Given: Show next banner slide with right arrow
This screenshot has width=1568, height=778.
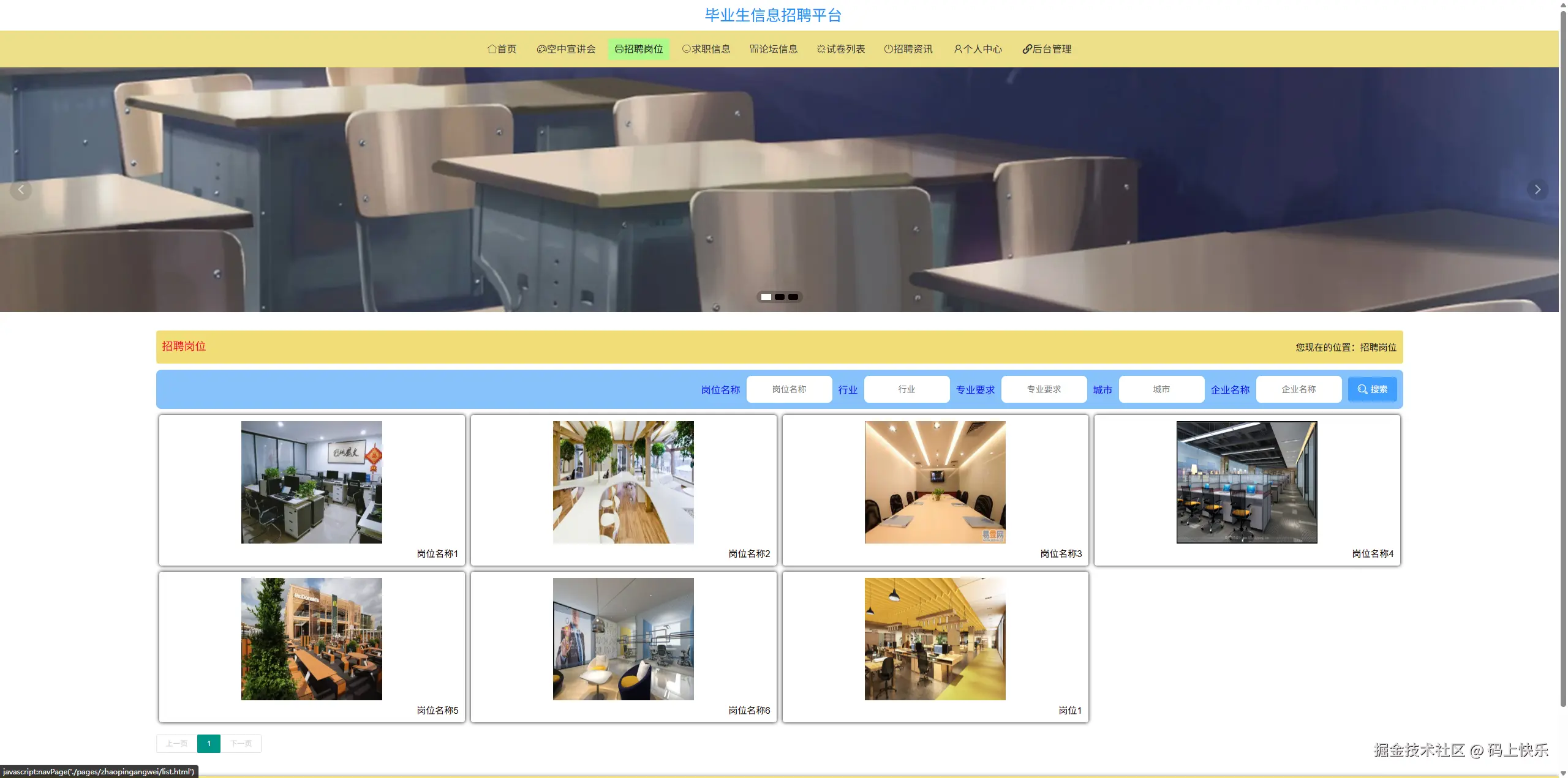Looking at the screenshot, I should (1537, 190).
